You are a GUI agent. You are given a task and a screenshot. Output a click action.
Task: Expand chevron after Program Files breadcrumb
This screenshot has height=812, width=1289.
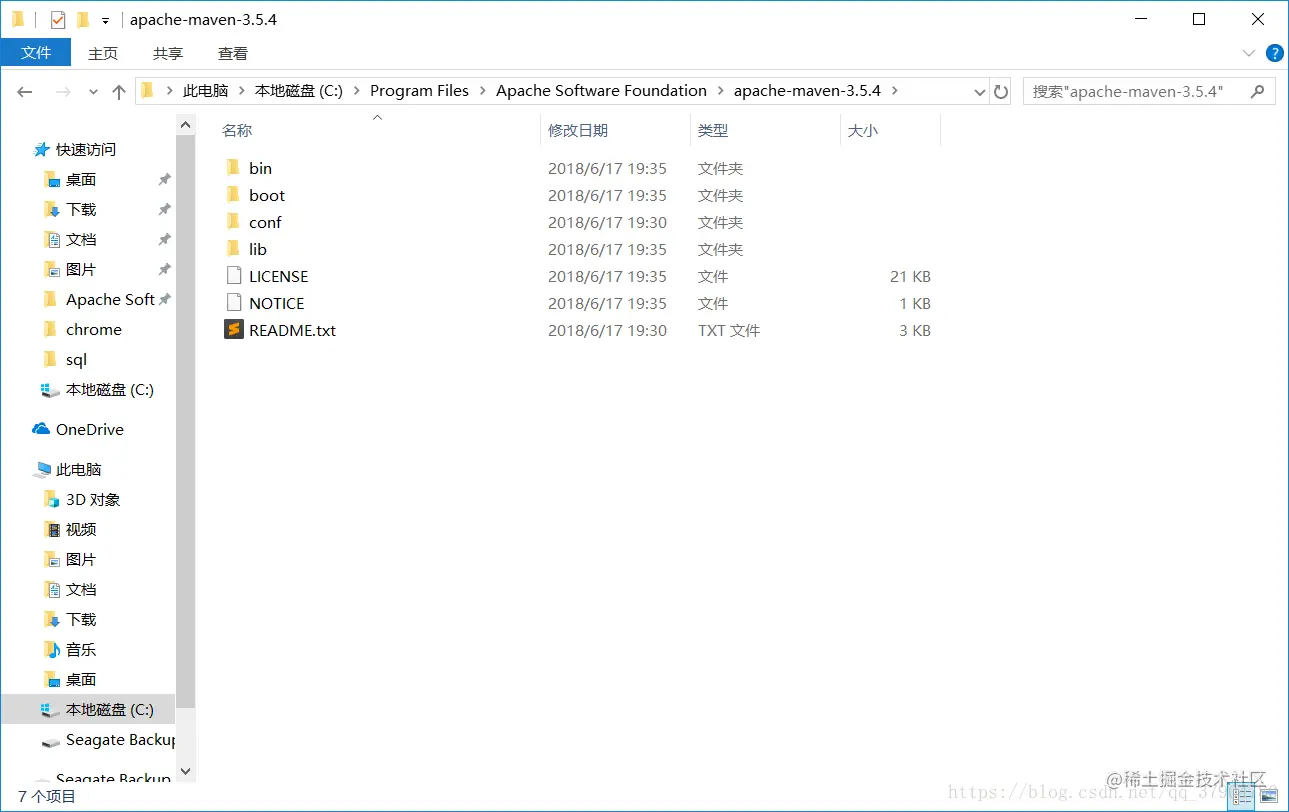[482, 91]
